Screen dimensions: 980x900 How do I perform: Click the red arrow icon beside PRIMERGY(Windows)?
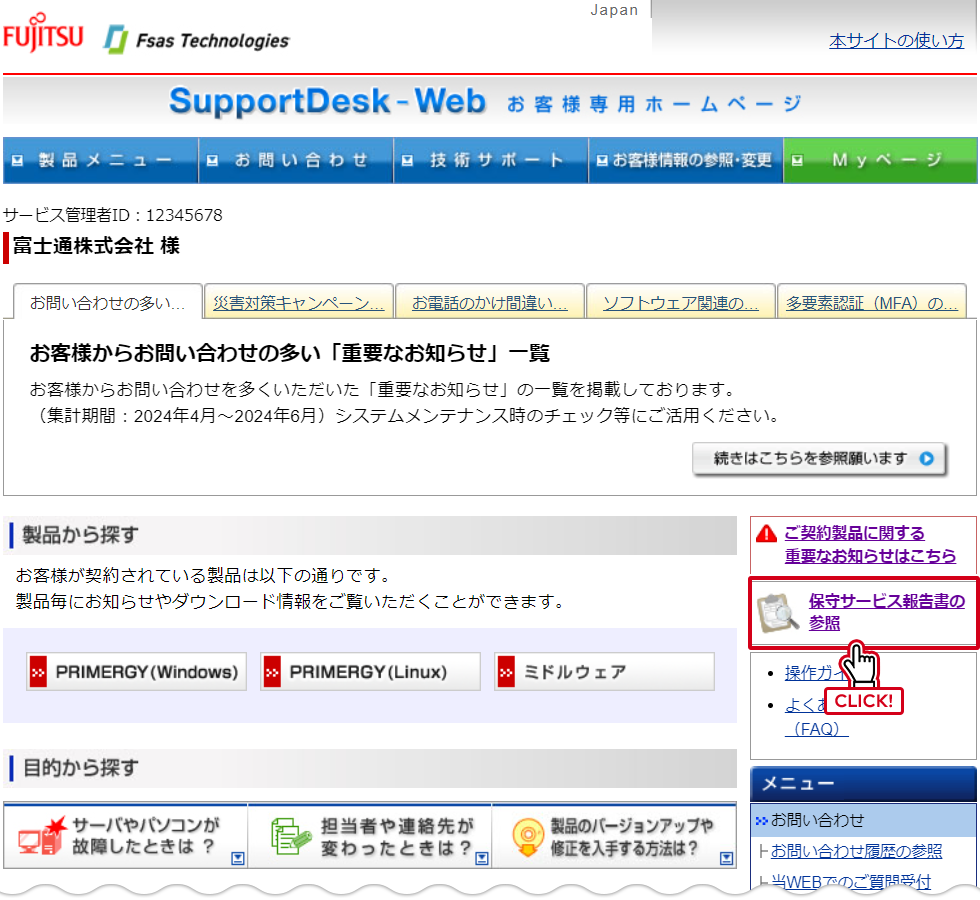point(38,672)
